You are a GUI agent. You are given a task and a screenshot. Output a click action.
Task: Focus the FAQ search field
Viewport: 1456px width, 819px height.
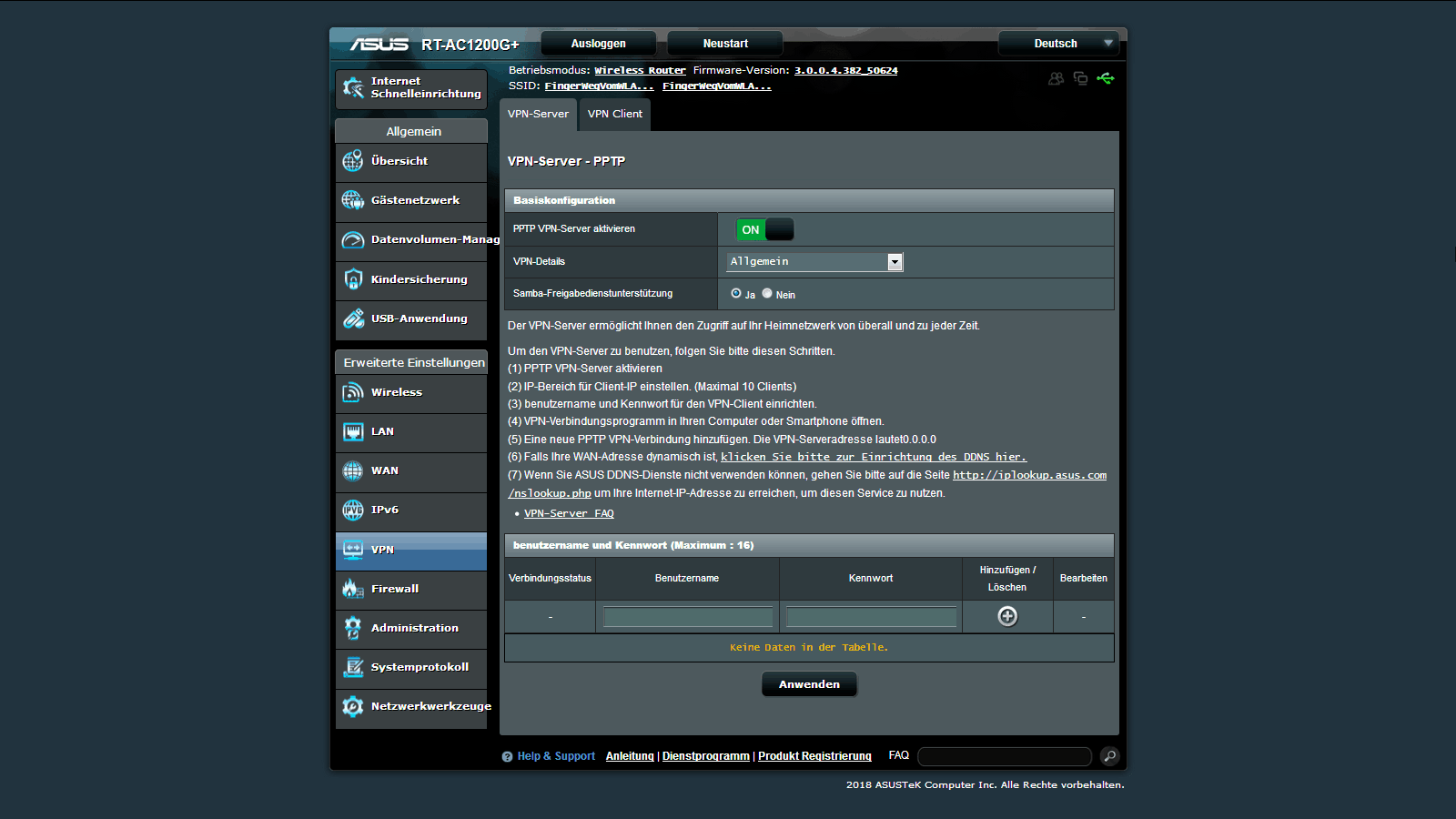point(1005,756)
